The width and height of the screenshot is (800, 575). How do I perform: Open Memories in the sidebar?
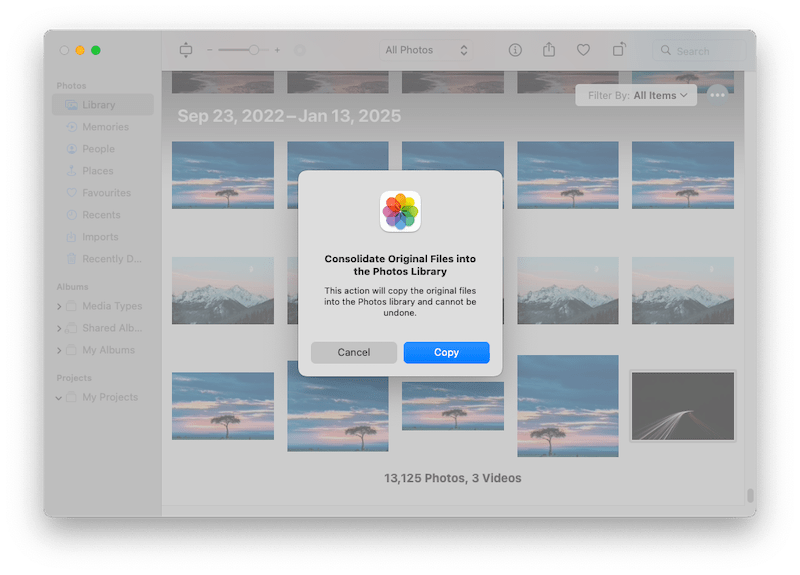click(104, 127)
